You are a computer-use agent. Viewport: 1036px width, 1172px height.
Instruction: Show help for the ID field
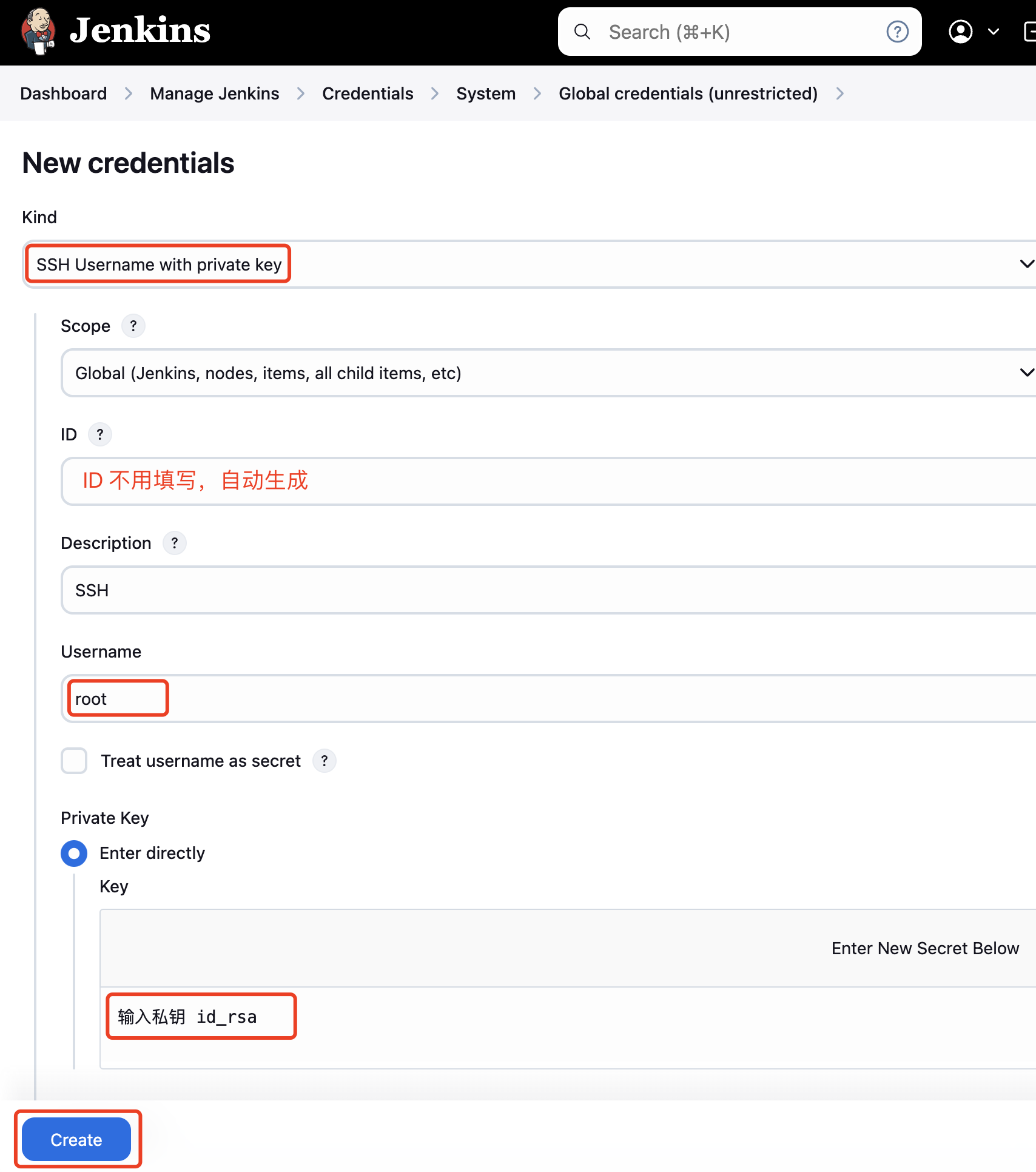pos(100,435)
